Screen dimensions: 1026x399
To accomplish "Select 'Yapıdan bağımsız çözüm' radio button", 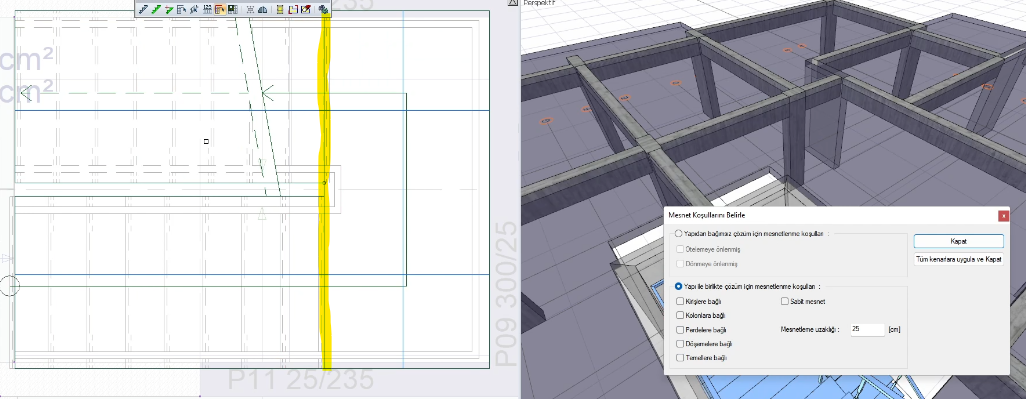I will 679,234.
